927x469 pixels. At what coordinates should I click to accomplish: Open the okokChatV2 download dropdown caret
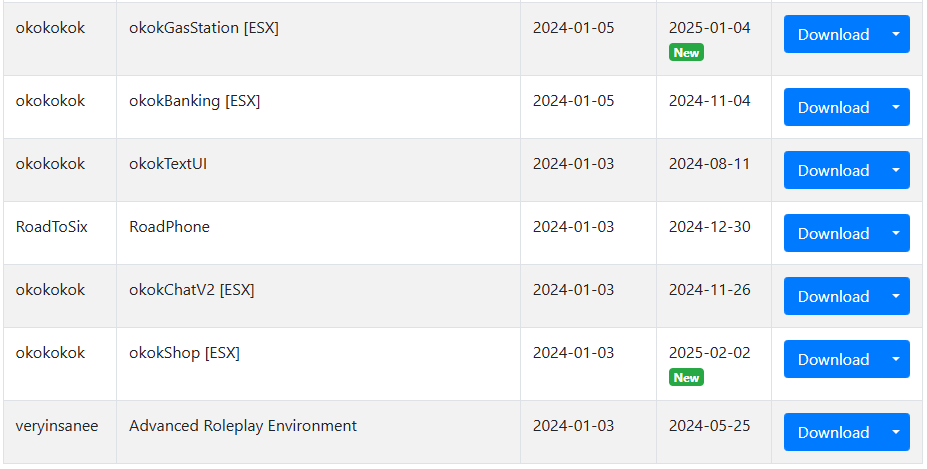[x=896, y=296]
